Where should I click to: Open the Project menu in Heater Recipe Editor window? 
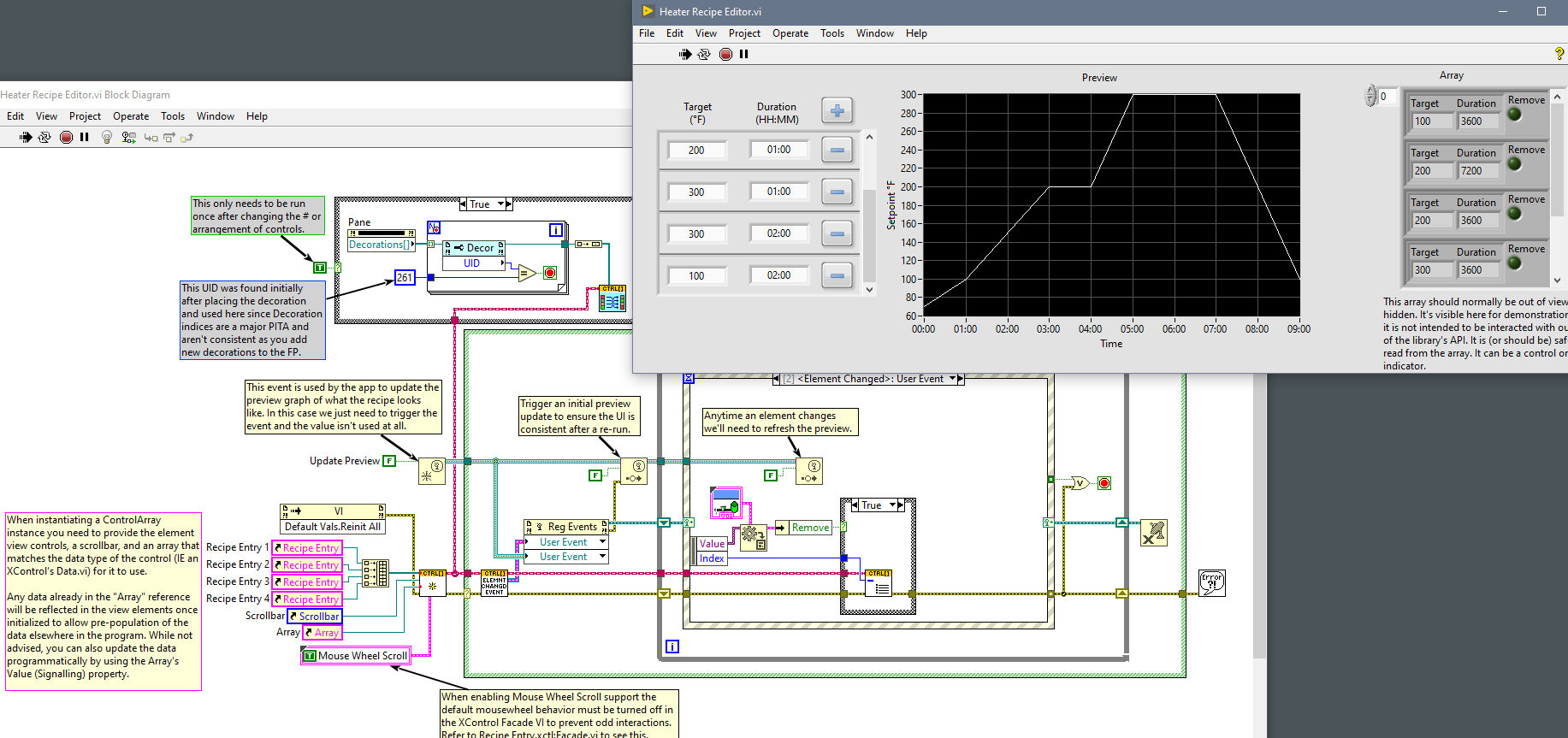click(x=744, y=33)
